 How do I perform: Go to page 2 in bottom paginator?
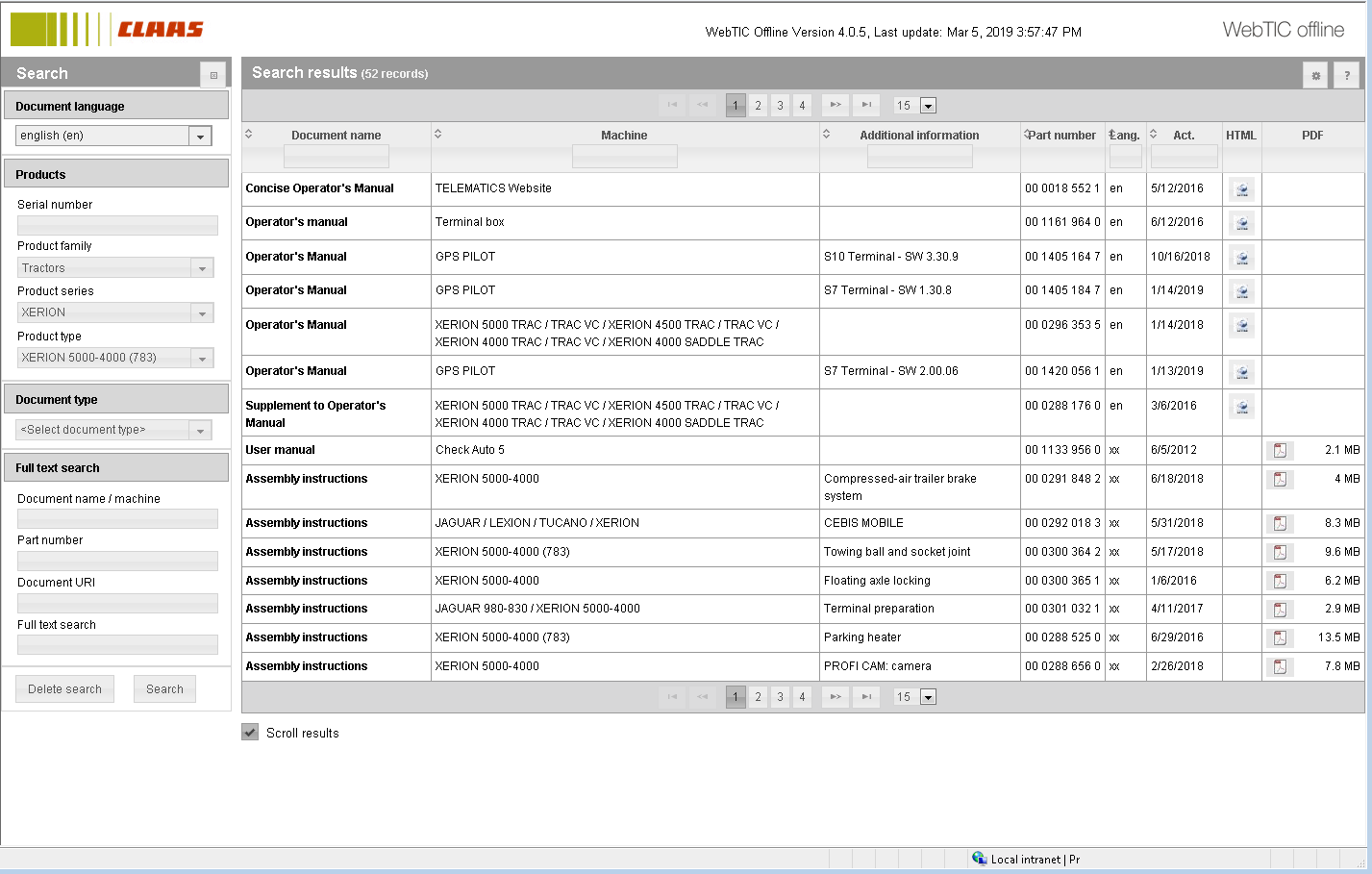click(x=758, y=696)
